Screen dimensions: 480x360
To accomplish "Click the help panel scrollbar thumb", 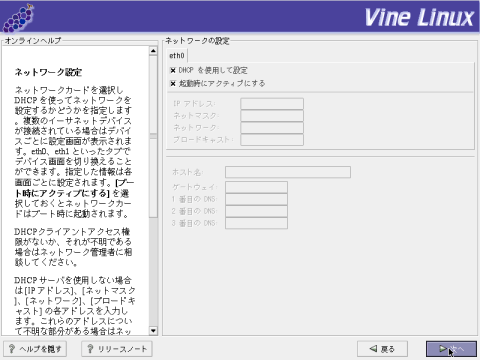I will pos(153,137).
